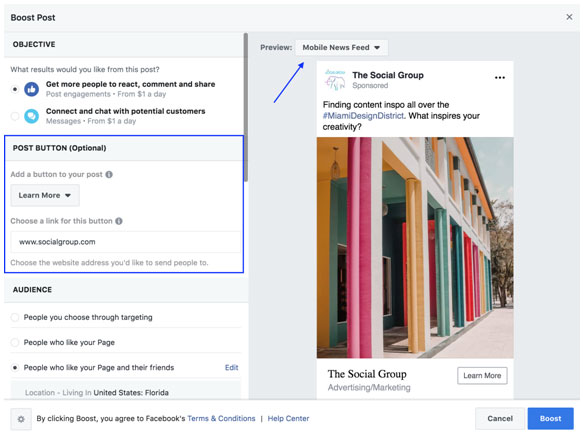Open Terms & Conditions link
584x434 pixels.
coord(221,418)
